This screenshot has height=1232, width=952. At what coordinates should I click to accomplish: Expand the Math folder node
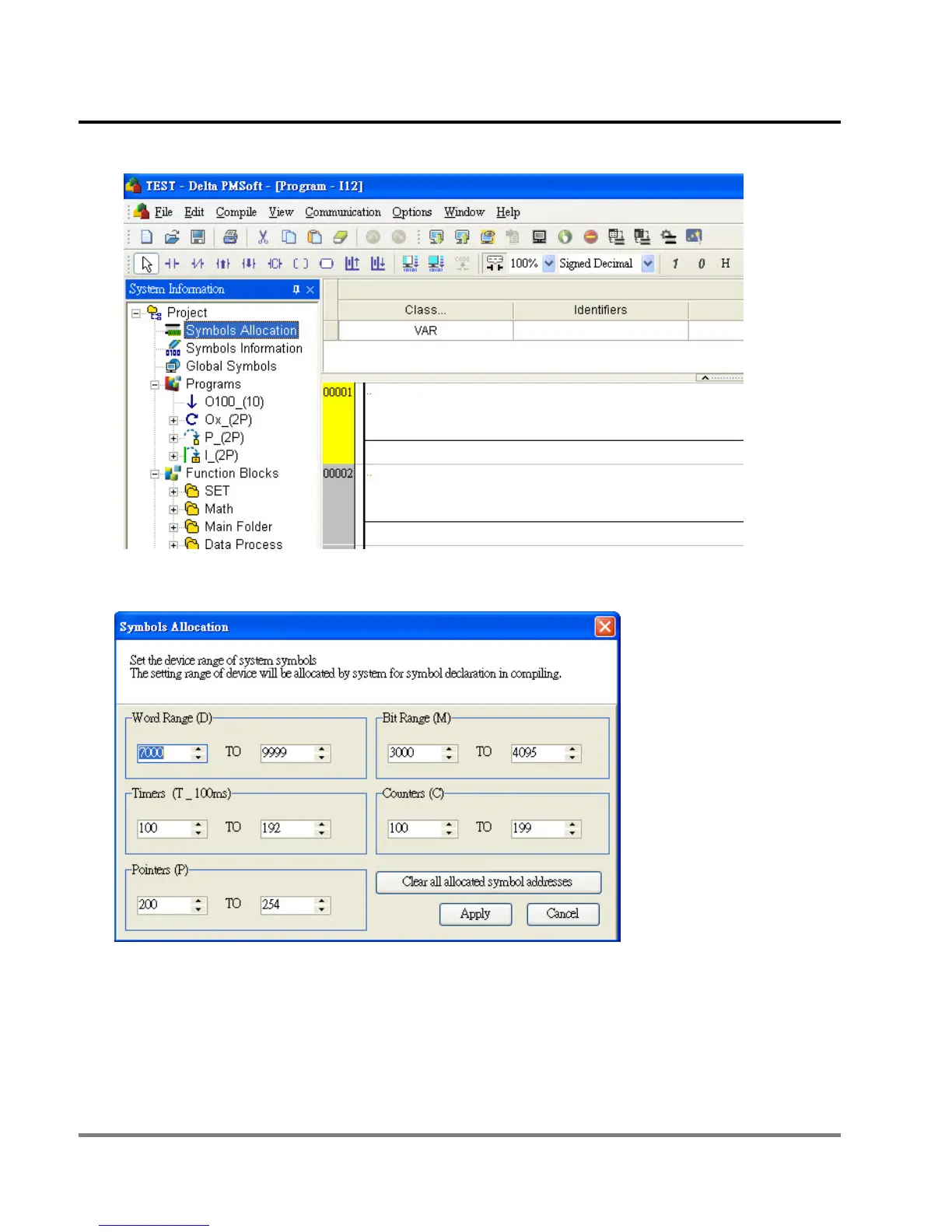click(173, 509)
